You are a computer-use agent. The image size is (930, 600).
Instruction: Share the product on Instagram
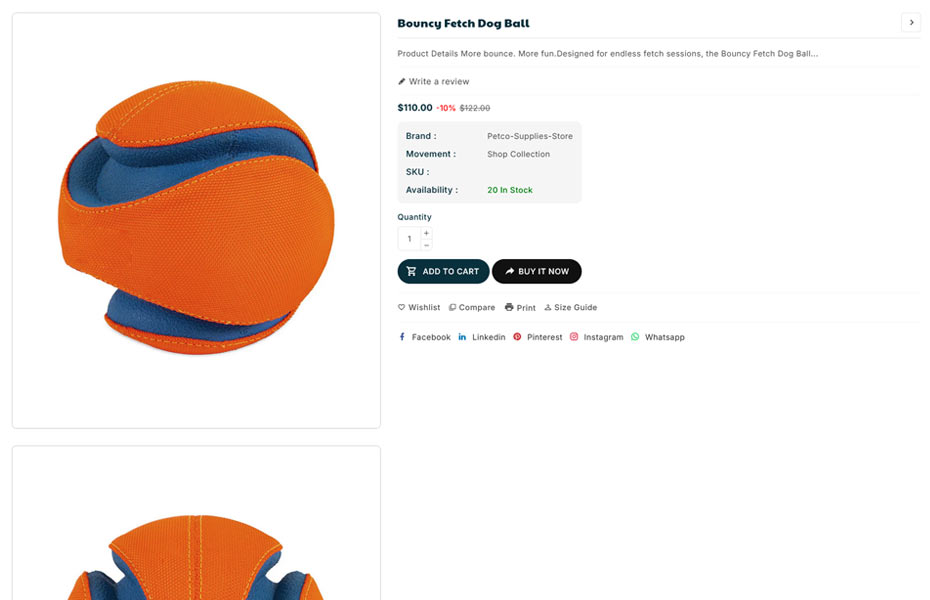597,338
